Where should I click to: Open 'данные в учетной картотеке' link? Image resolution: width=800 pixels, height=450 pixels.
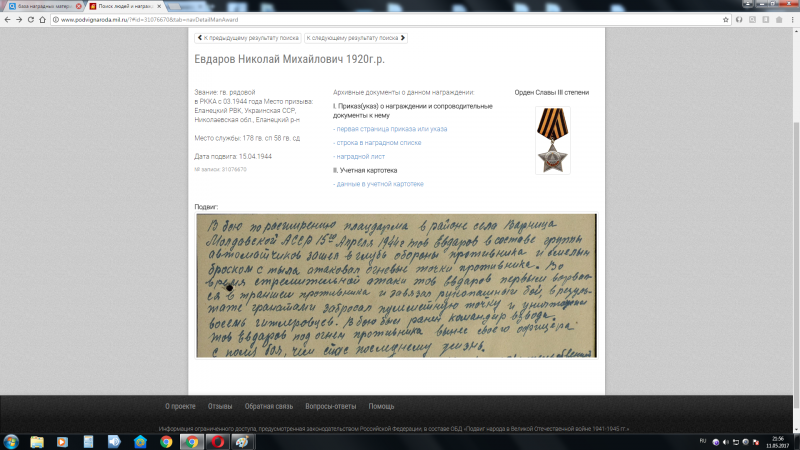pos(379,184)
